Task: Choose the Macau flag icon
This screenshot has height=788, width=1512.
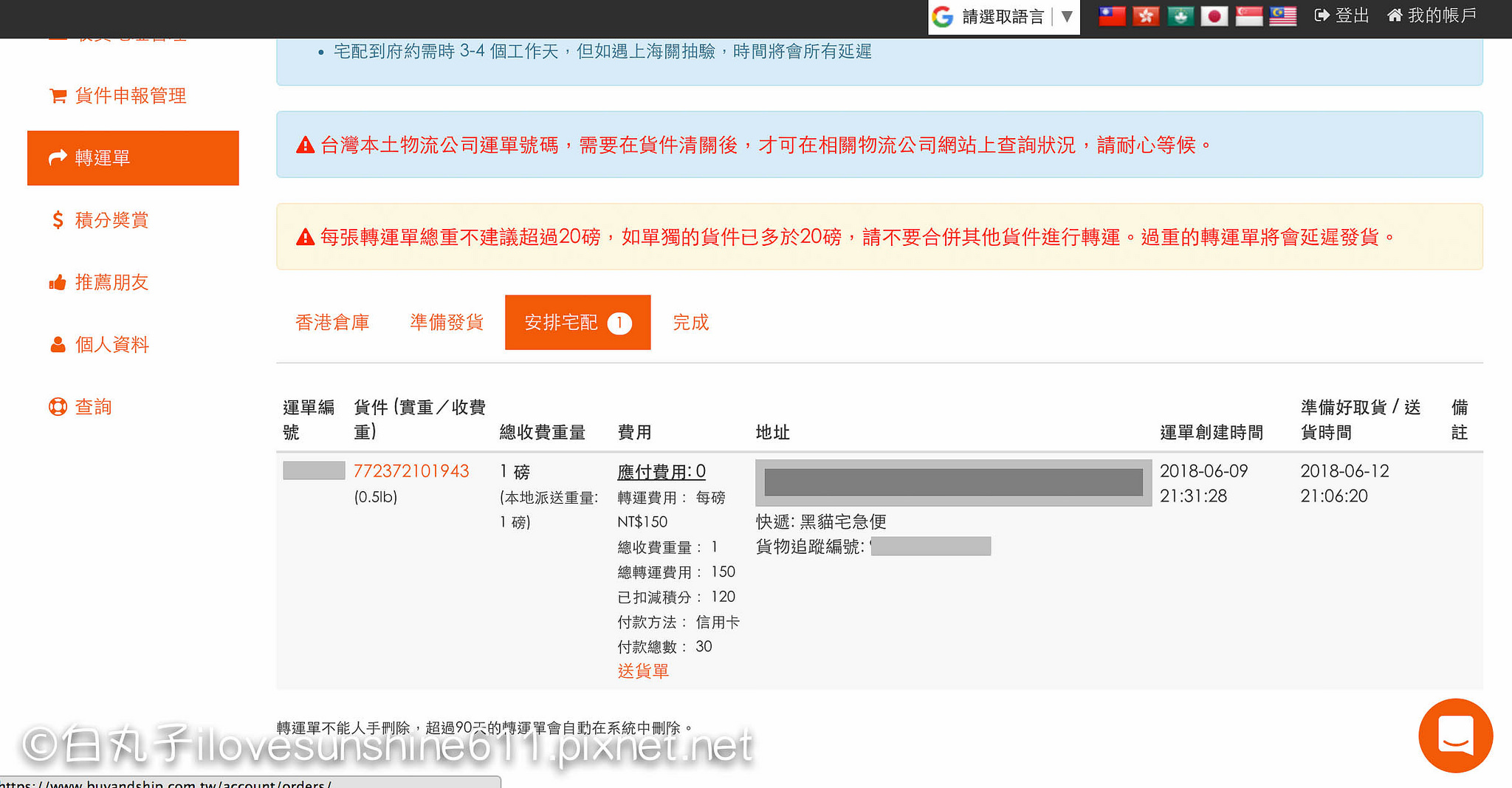Action: coord(1180,16)
